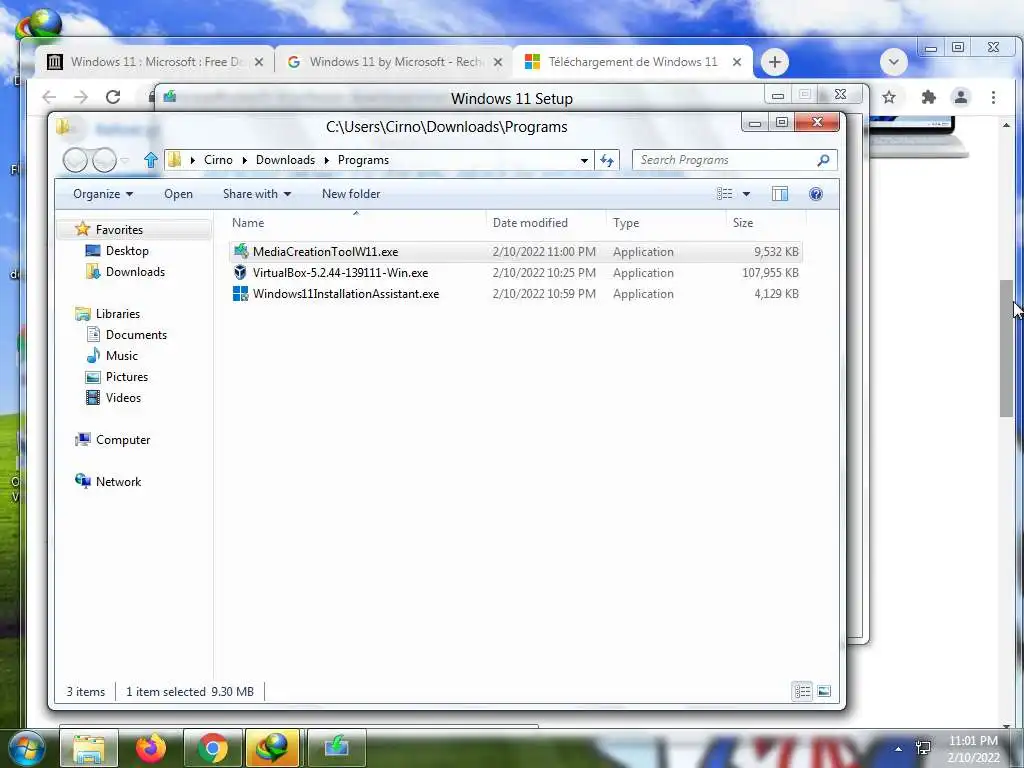Bookmark page with Chrome star icon

click(889, 97)
